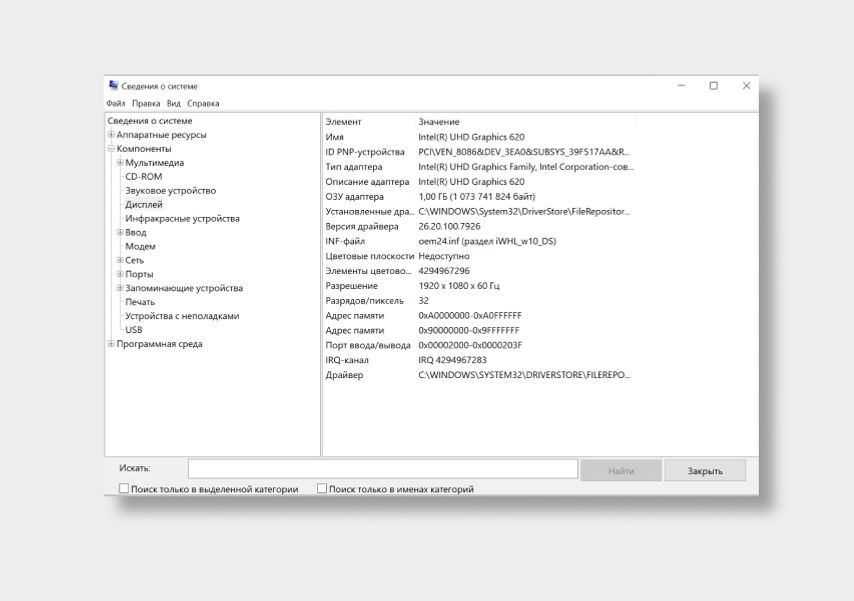Select Звуковое устройство in the tree

(170, 191)
